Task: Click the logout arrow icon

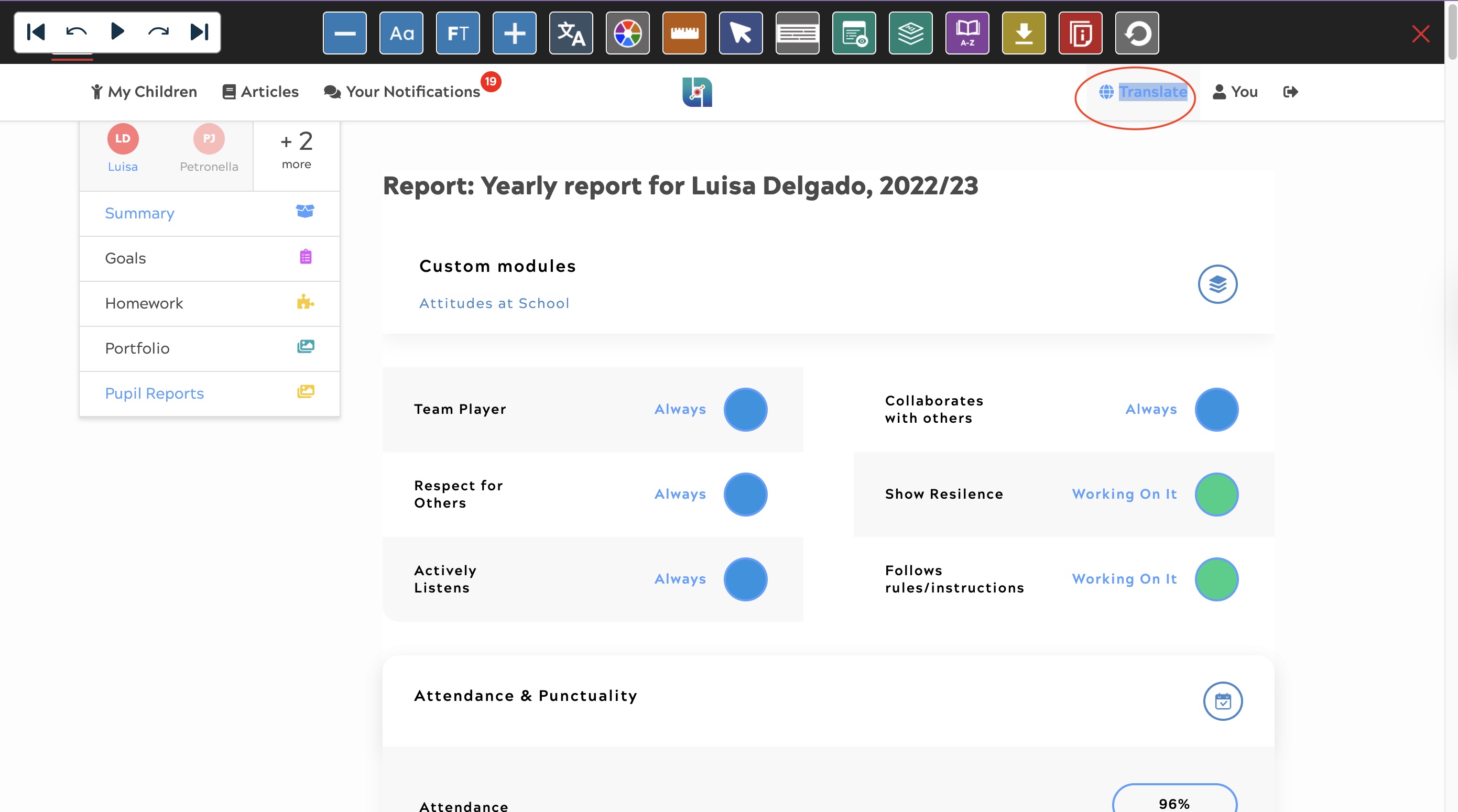Action: [x=1290, y=92]
